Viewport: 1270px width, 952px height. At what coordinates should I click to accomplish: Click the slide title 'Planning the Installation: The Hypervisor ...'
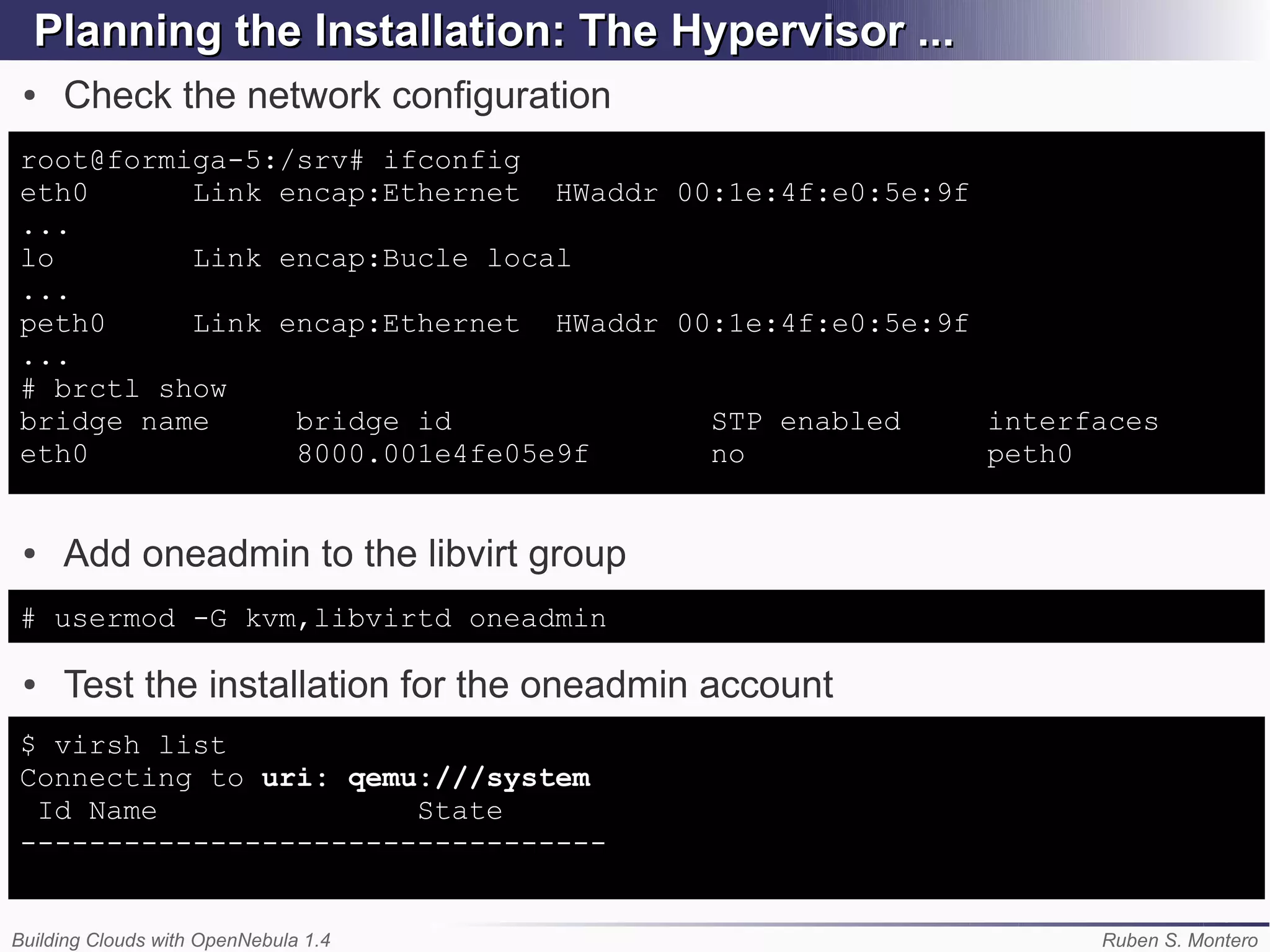pos(494,31)
